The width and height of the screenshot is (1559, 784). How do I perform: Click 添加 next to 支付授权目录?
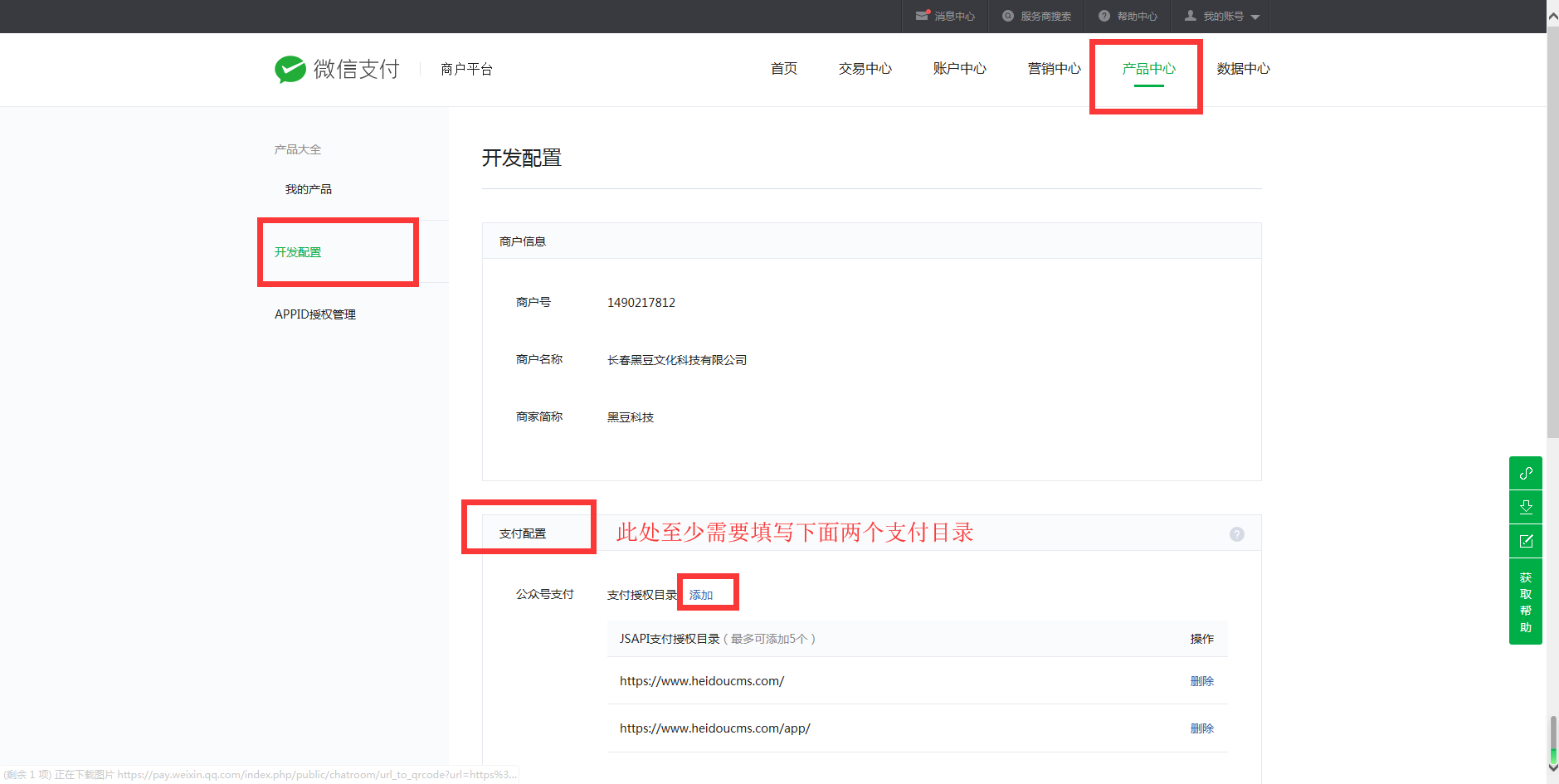click(x=701, y=595)
